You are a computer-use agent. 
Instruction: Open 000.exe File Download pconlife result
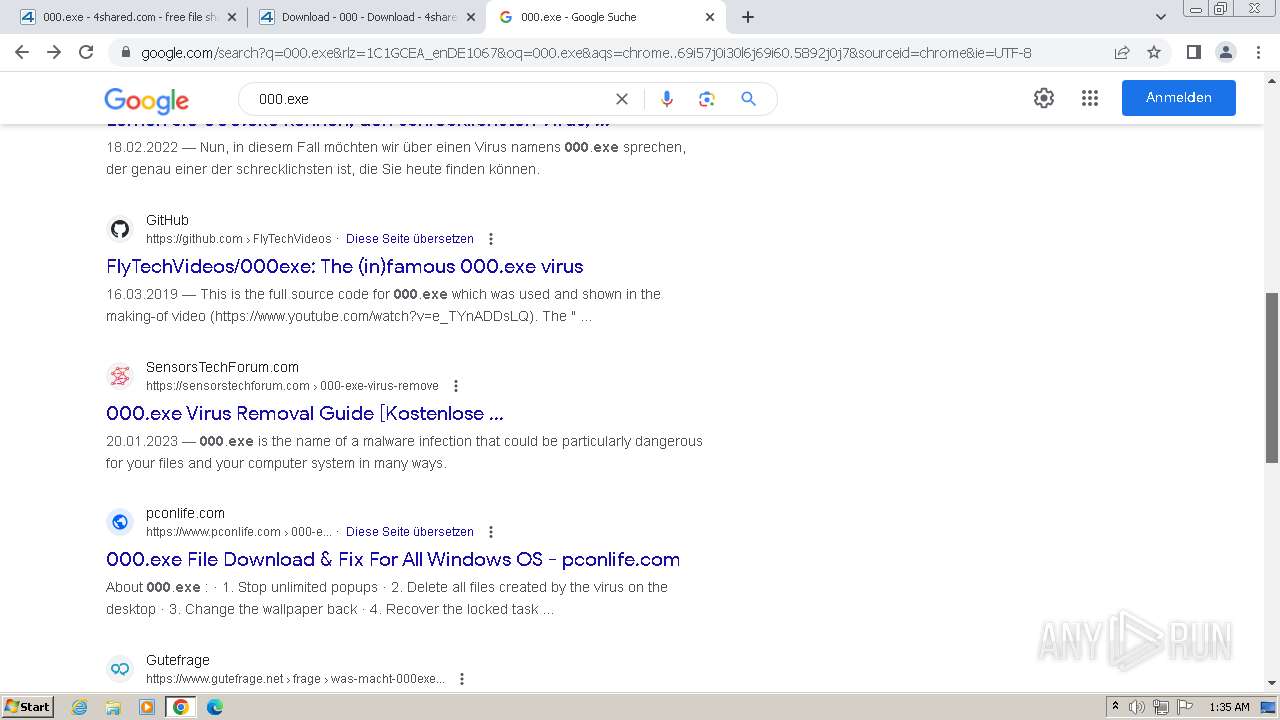(x=393, y=559)
